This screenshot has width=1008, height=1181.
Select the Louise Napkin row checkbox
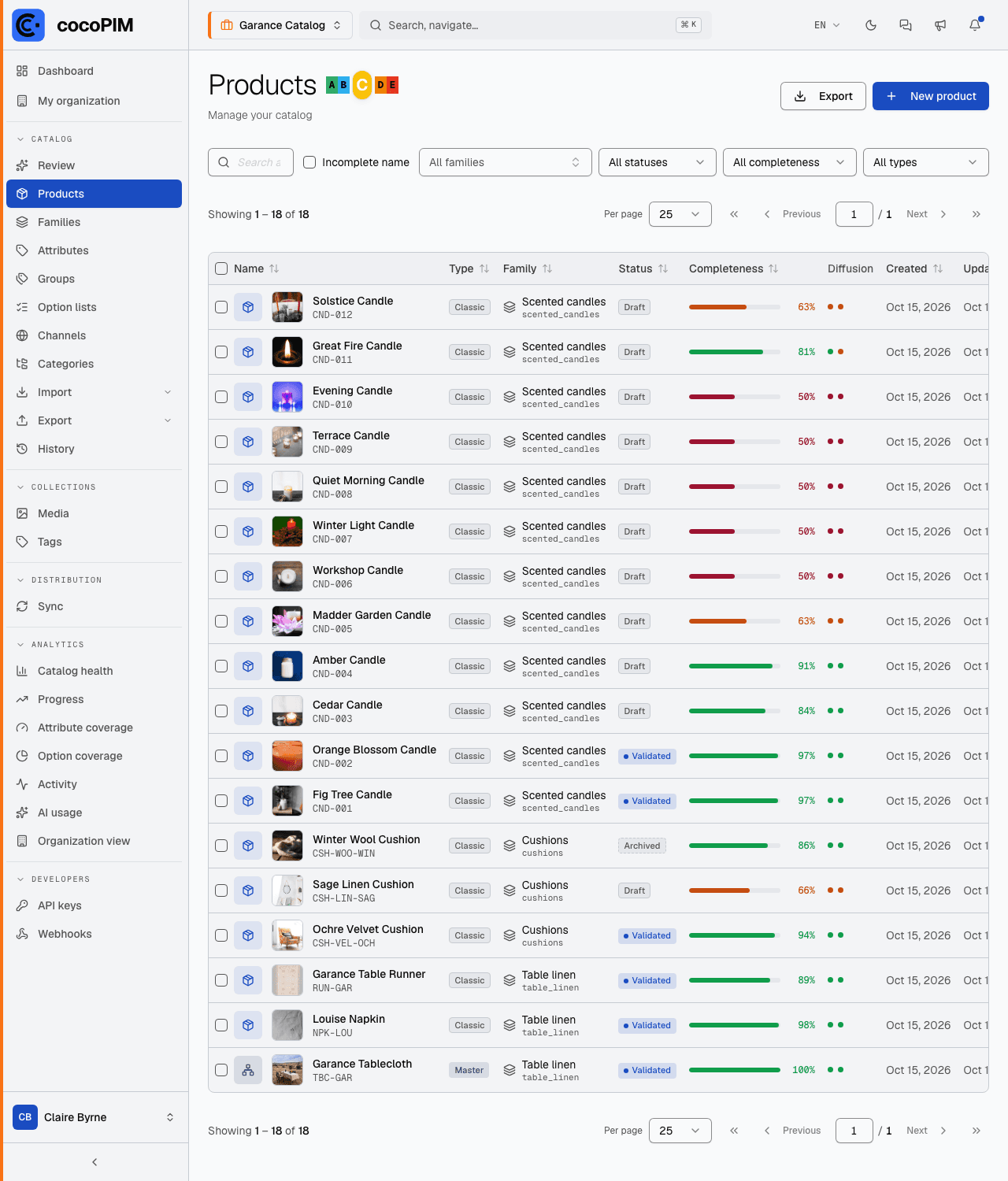pos(221,1025)
